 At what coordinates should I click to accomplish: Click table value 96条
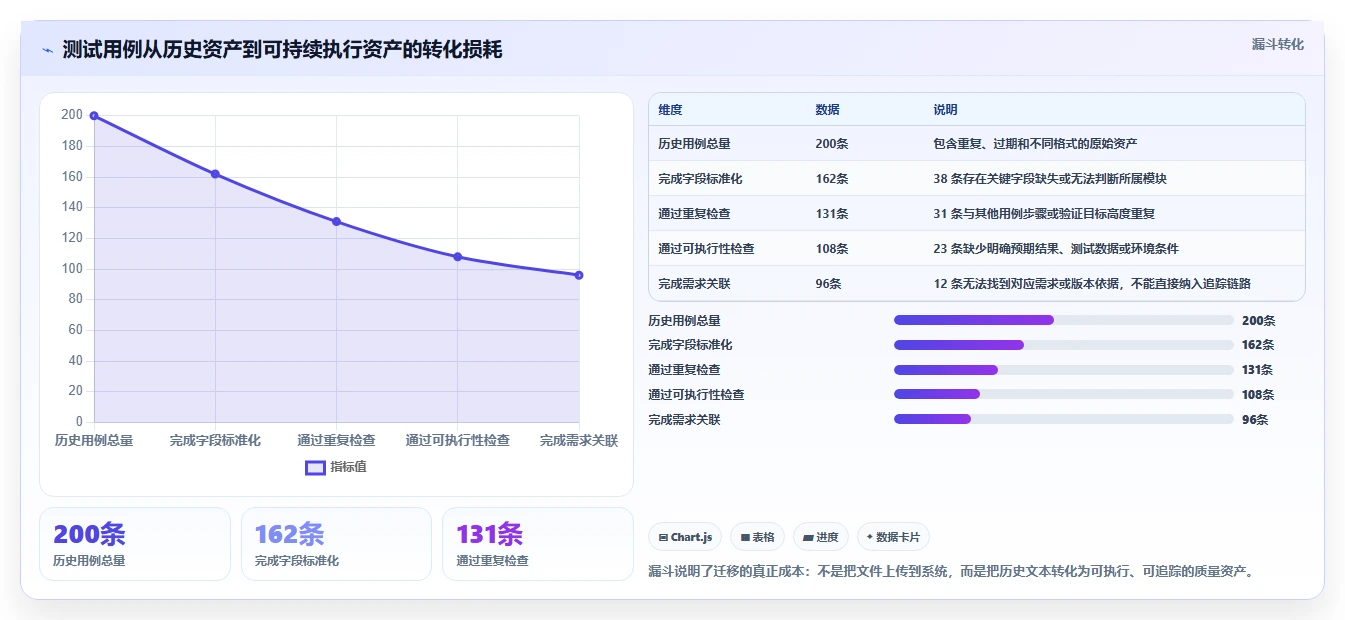[828, 284]
